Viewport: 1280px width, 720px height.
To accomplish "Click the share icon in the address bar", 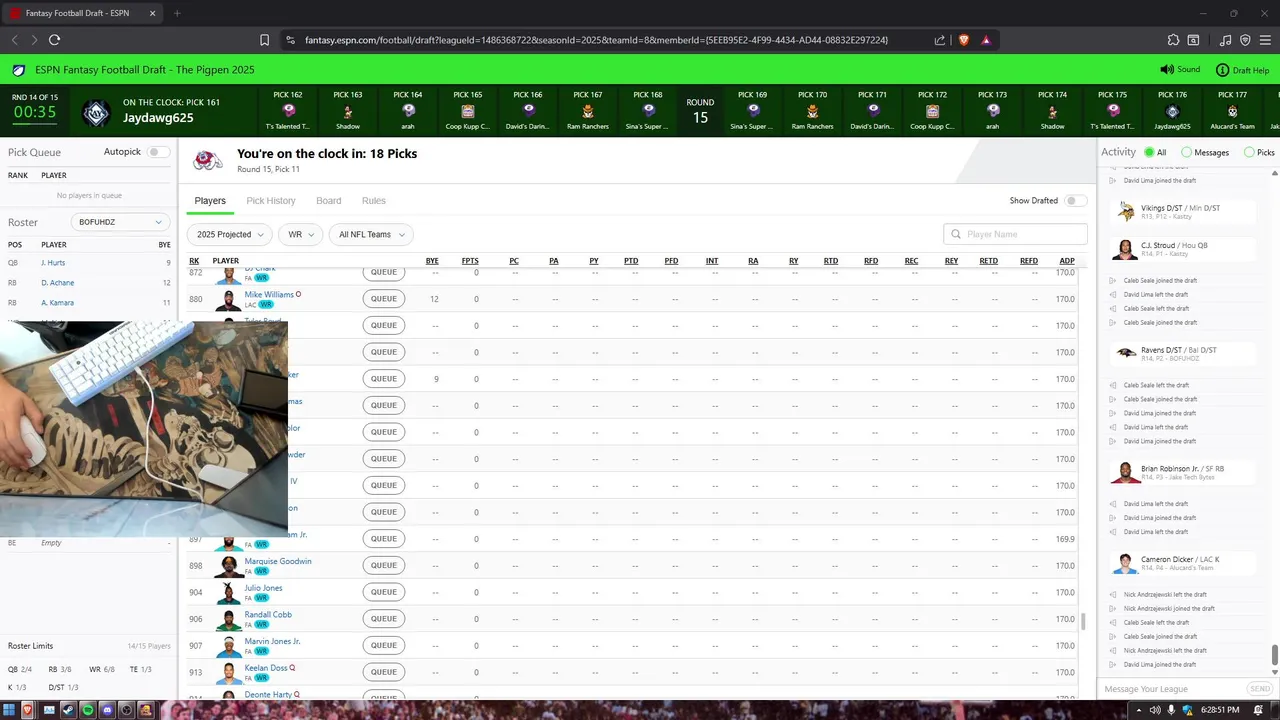I will click(x=940, y=40).
